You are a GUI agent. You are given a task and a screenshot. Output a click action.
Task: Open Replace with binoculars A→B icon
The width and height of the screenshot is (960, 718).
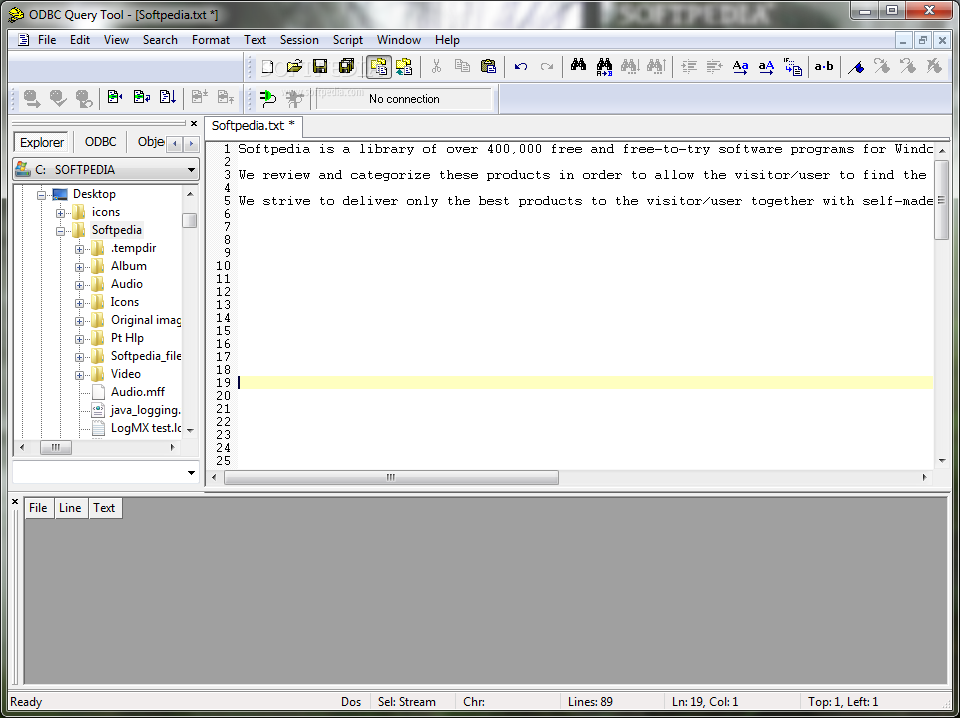(604, 66)
